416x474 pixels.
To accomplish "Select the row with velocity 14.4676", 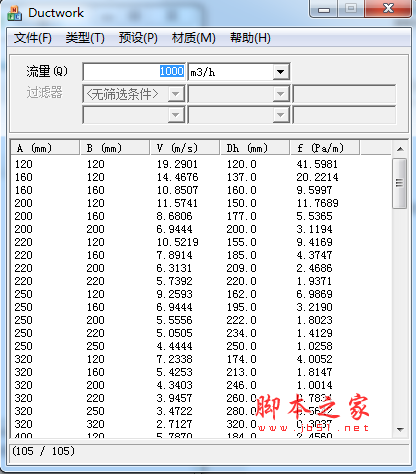I will point(201,177).
